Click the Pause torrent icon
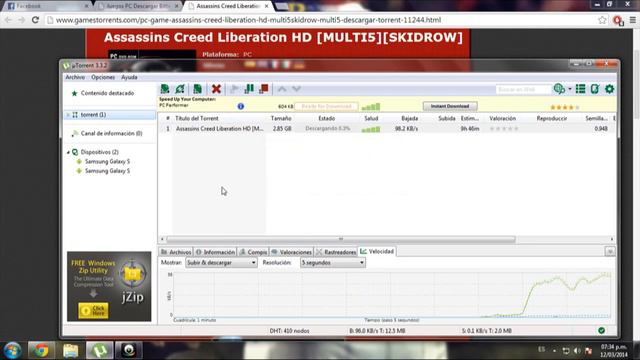This screenshot has width=640, height=360. pos(249,89)
